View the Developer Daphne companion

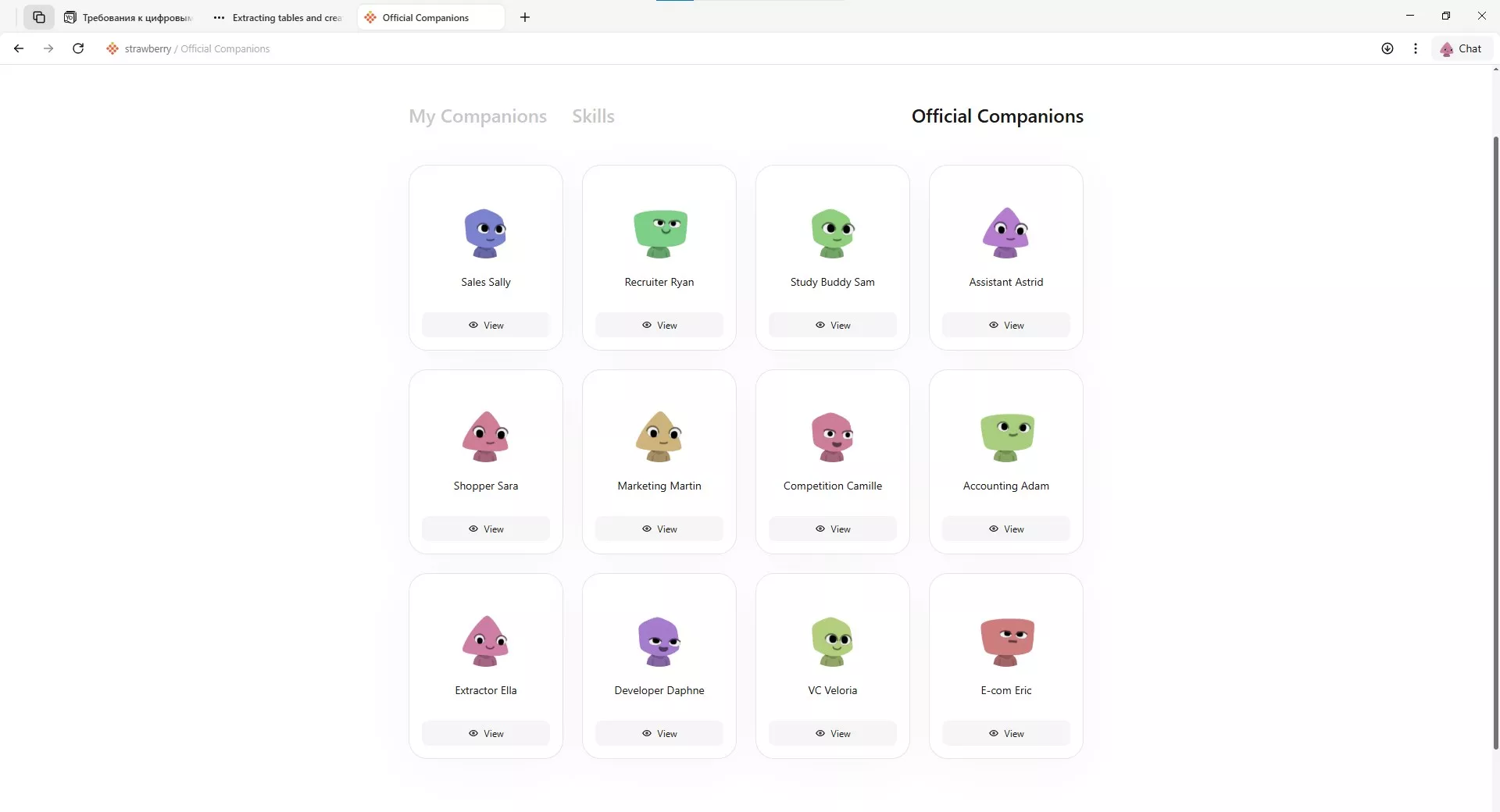[x=659, y=733]
